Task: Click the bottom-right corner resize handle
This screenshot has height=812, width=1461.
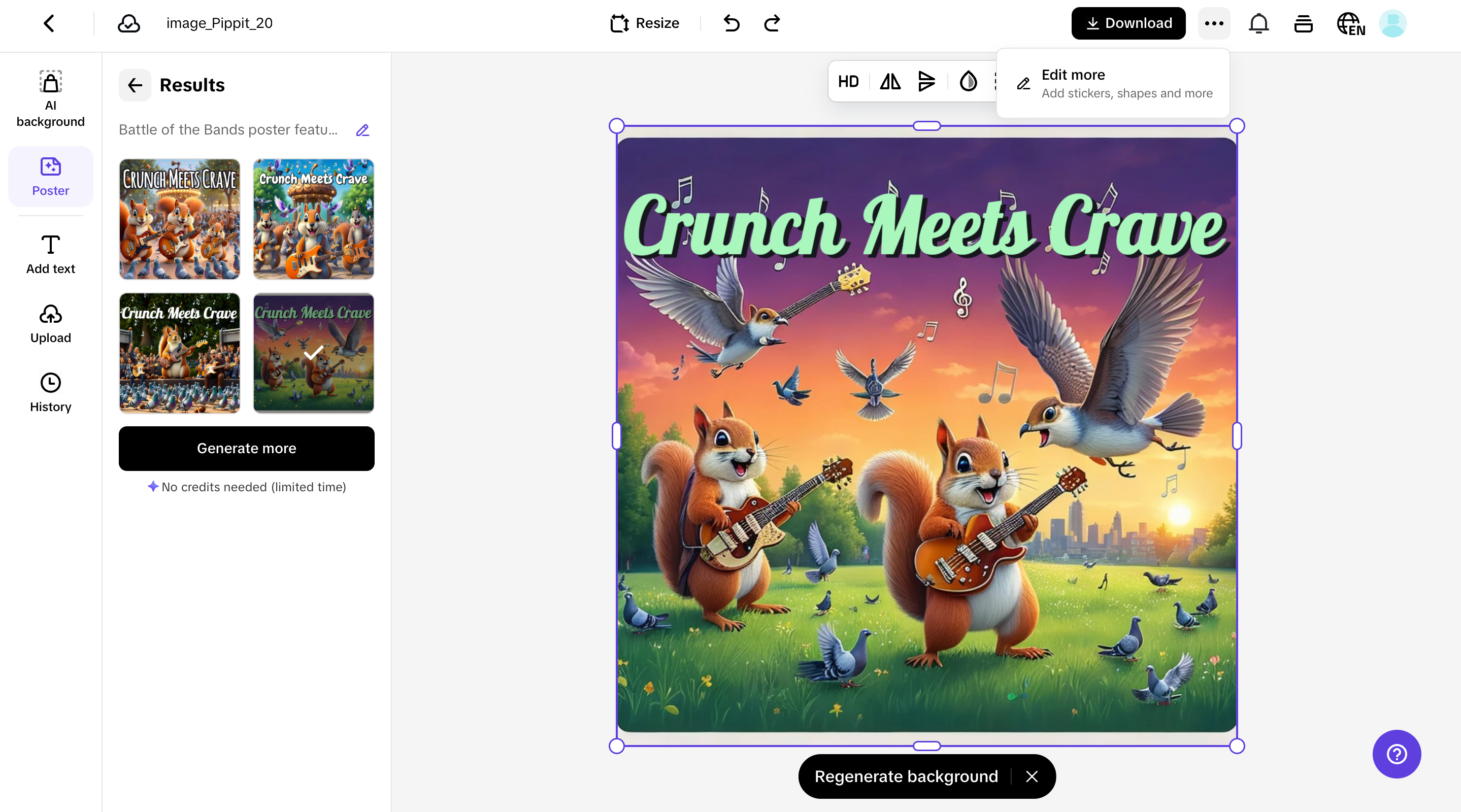Action: pyautogui.click(x=1237, y=746)
